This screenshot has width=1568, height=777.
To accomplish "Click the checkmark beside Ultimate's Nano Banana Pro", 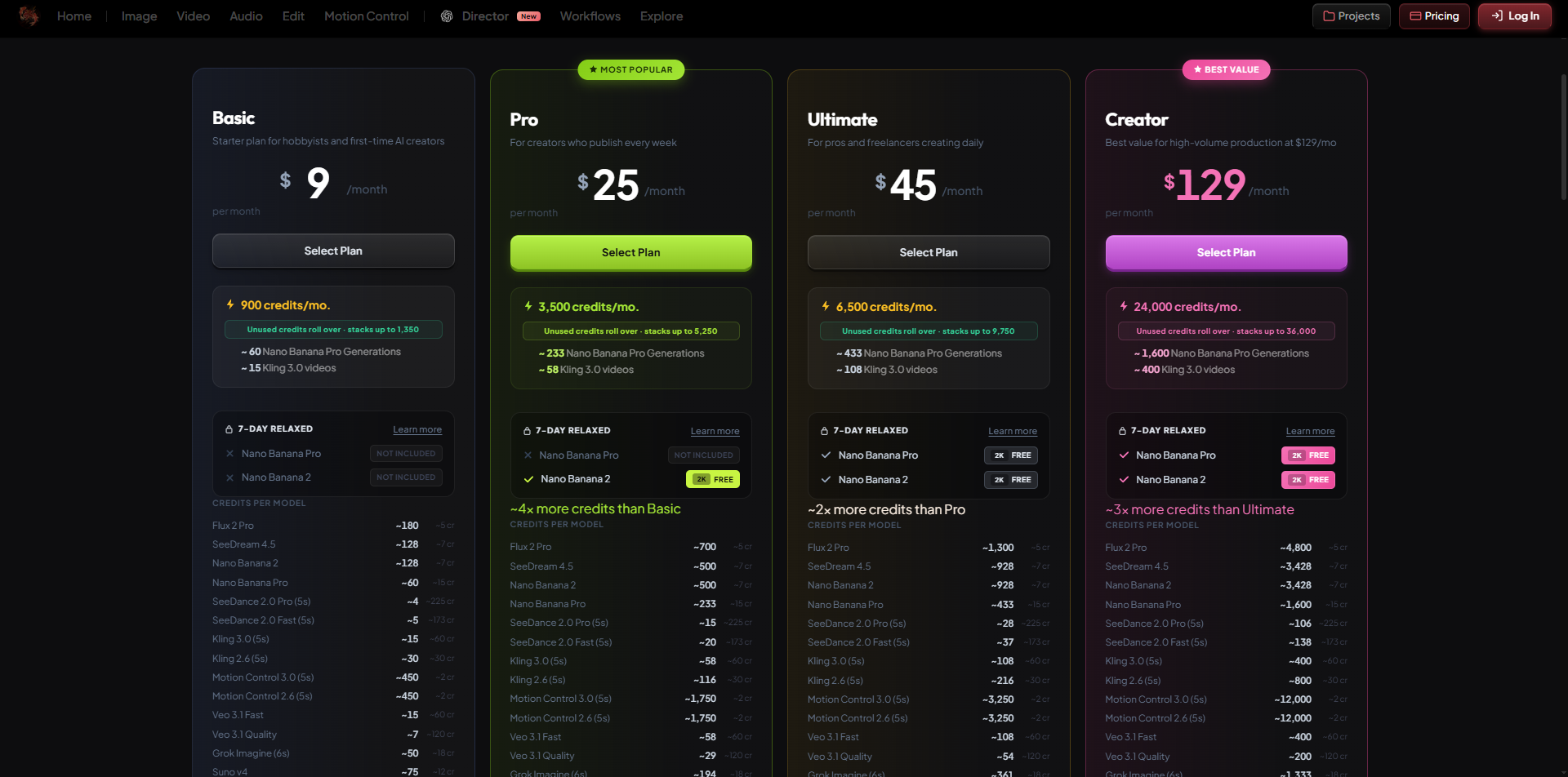I will pyautogui.click(x=826, y=455).
